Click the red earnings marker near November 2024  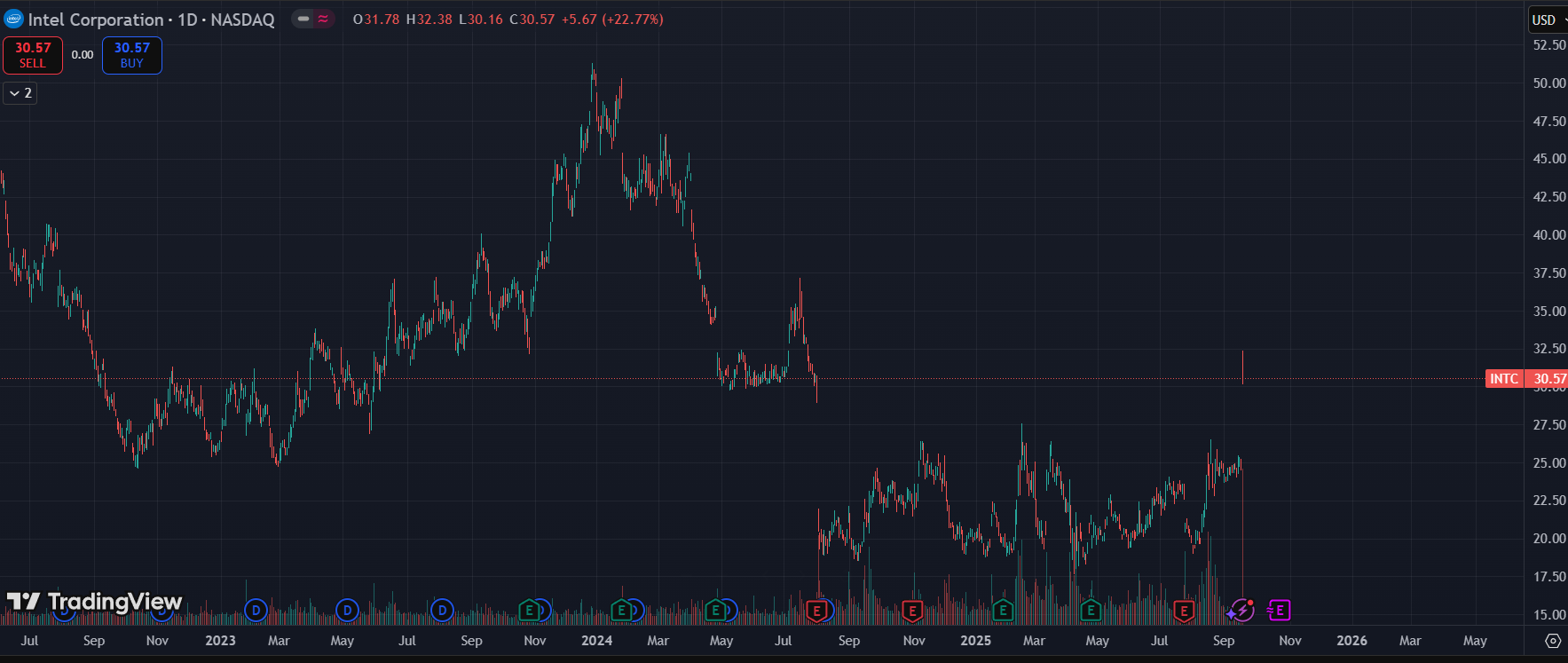pos(912,611)
